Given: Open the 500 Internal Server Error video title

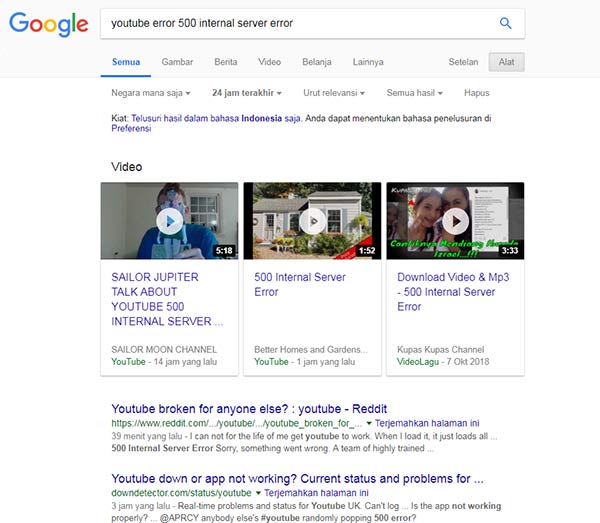Looking at the screenshot, I should [x=300, y=284].
